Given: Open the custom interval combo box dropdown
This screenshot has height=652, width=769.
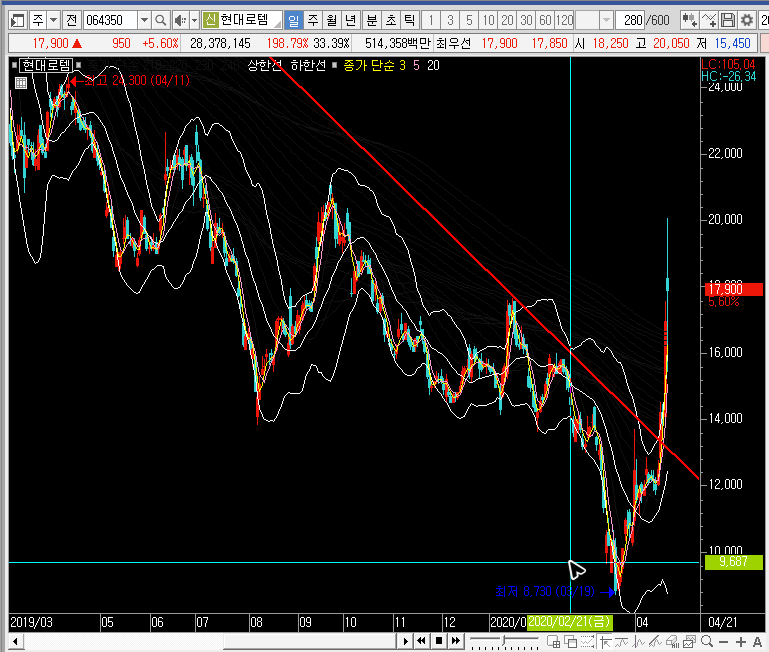Looking at the screenshot, I should pos(607,21).
